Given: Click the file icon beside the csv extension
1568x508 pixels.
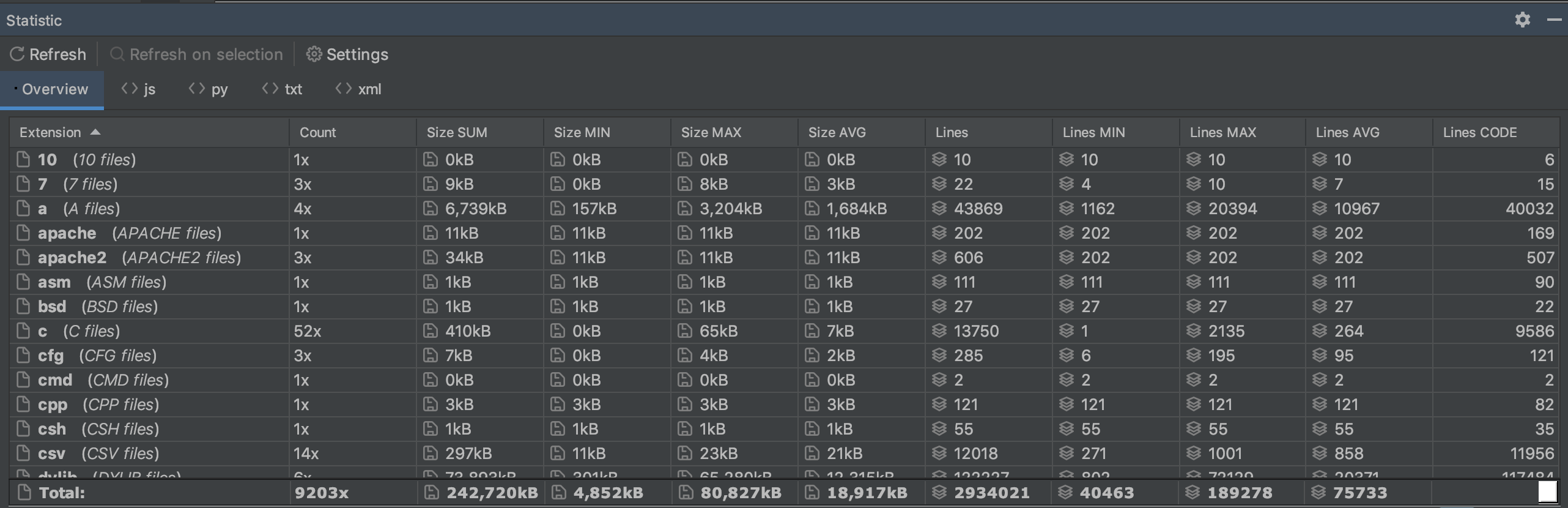Looking at the screenshot, I should tap(23, 454).
